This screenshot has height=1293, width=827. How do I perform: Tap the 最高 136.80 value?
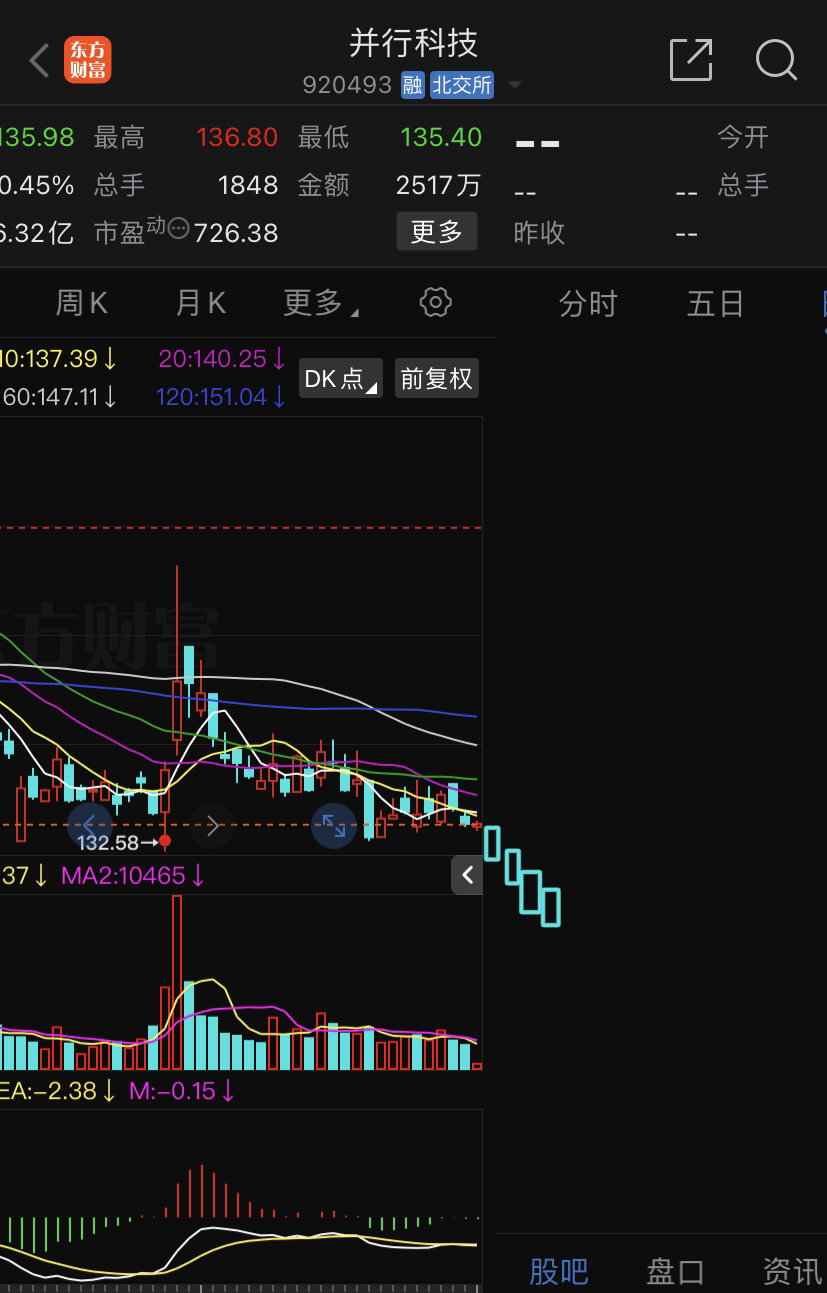click(x=237, y=137)
